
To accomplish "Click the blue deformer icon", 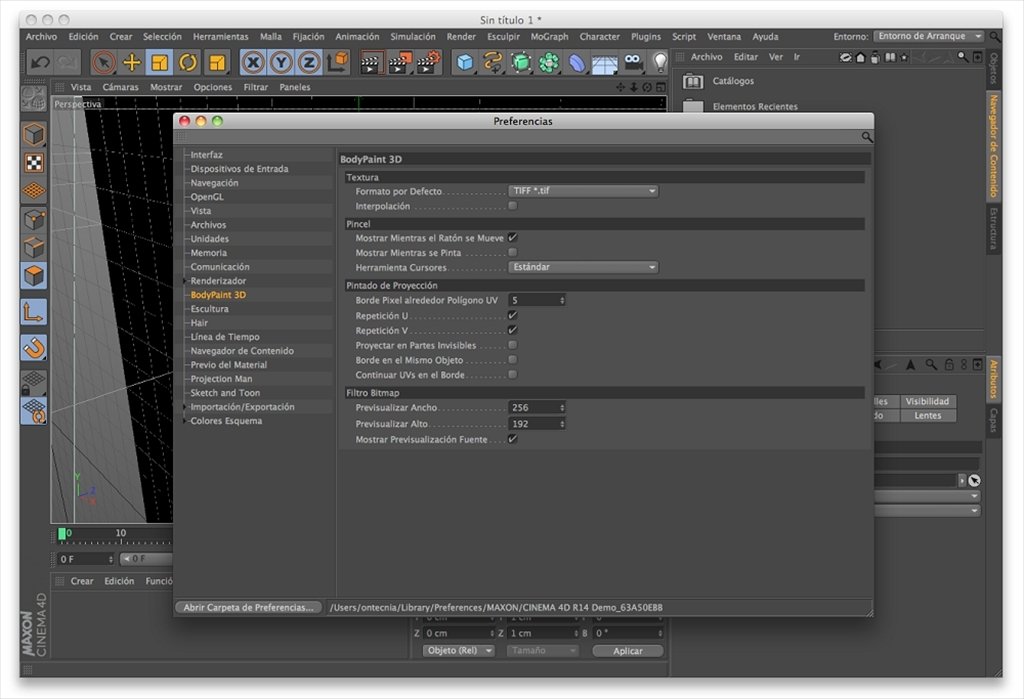I will [577, 63].
